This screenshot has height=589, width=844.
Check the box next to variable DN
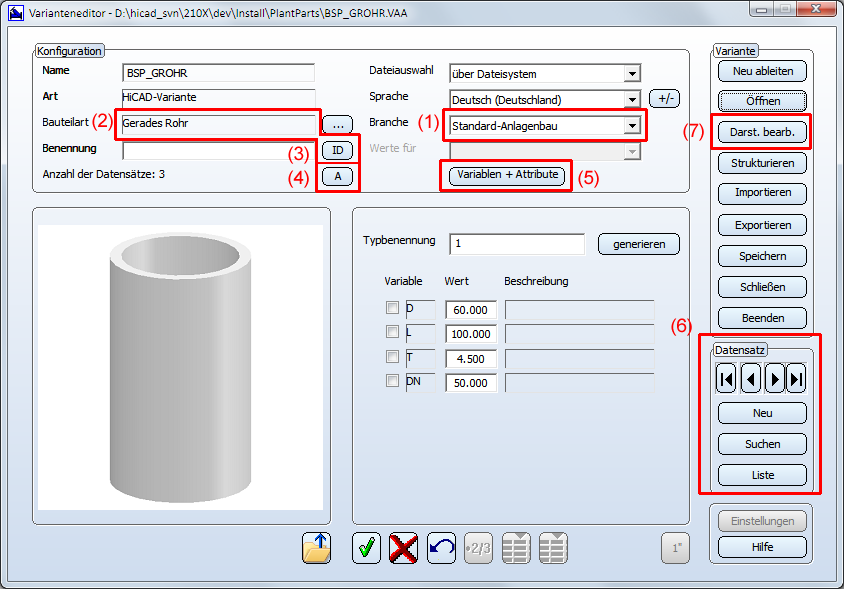[392, 380]
